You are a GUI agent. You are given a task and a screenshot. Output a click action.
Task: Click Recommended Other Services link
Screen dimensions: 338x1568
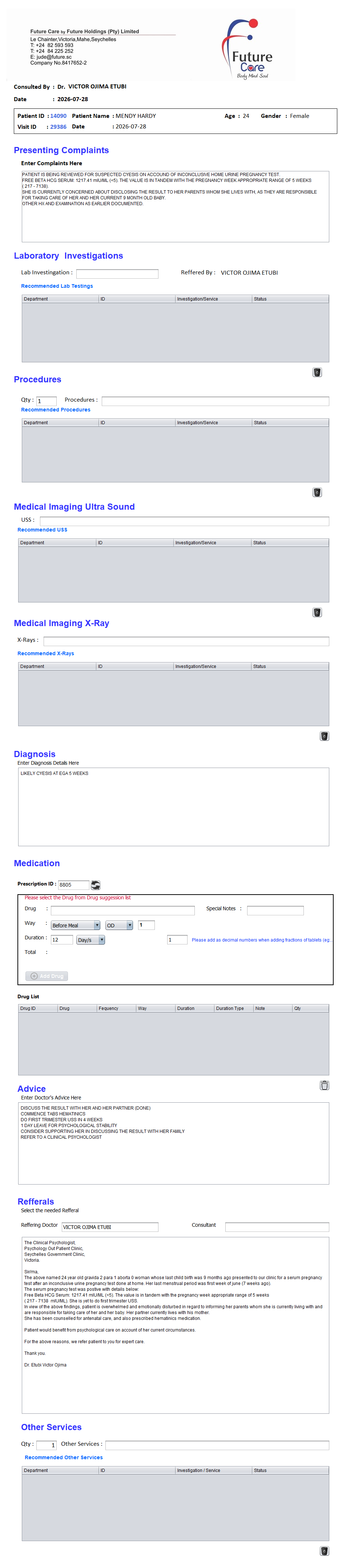(64, 1457)
